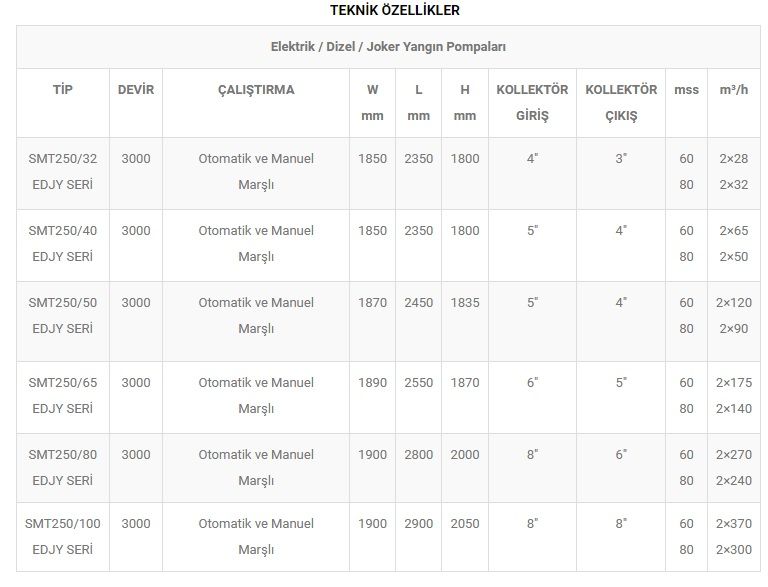The height and width of the screenshot is (587, 768).
Task: Select the SMT250/50 type cell
Action: [61, 315]
